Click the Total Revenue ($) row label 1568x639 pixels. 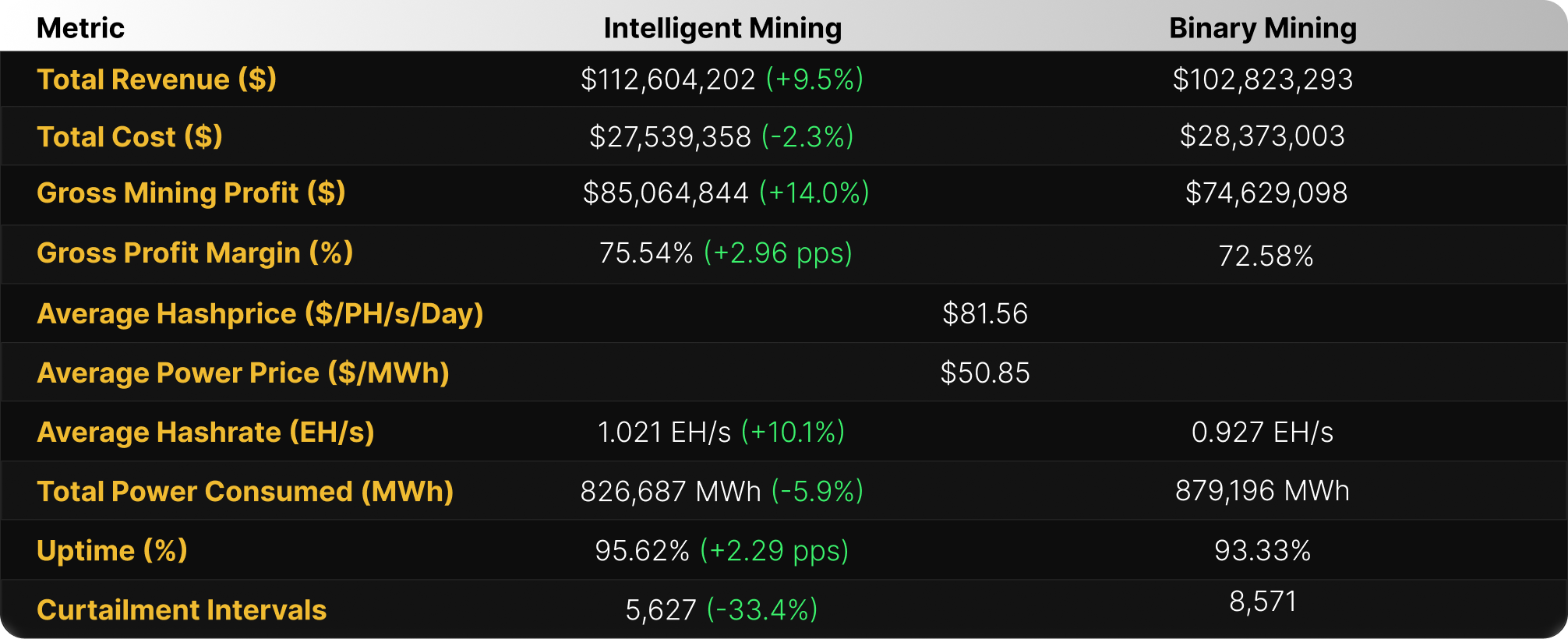157,79
